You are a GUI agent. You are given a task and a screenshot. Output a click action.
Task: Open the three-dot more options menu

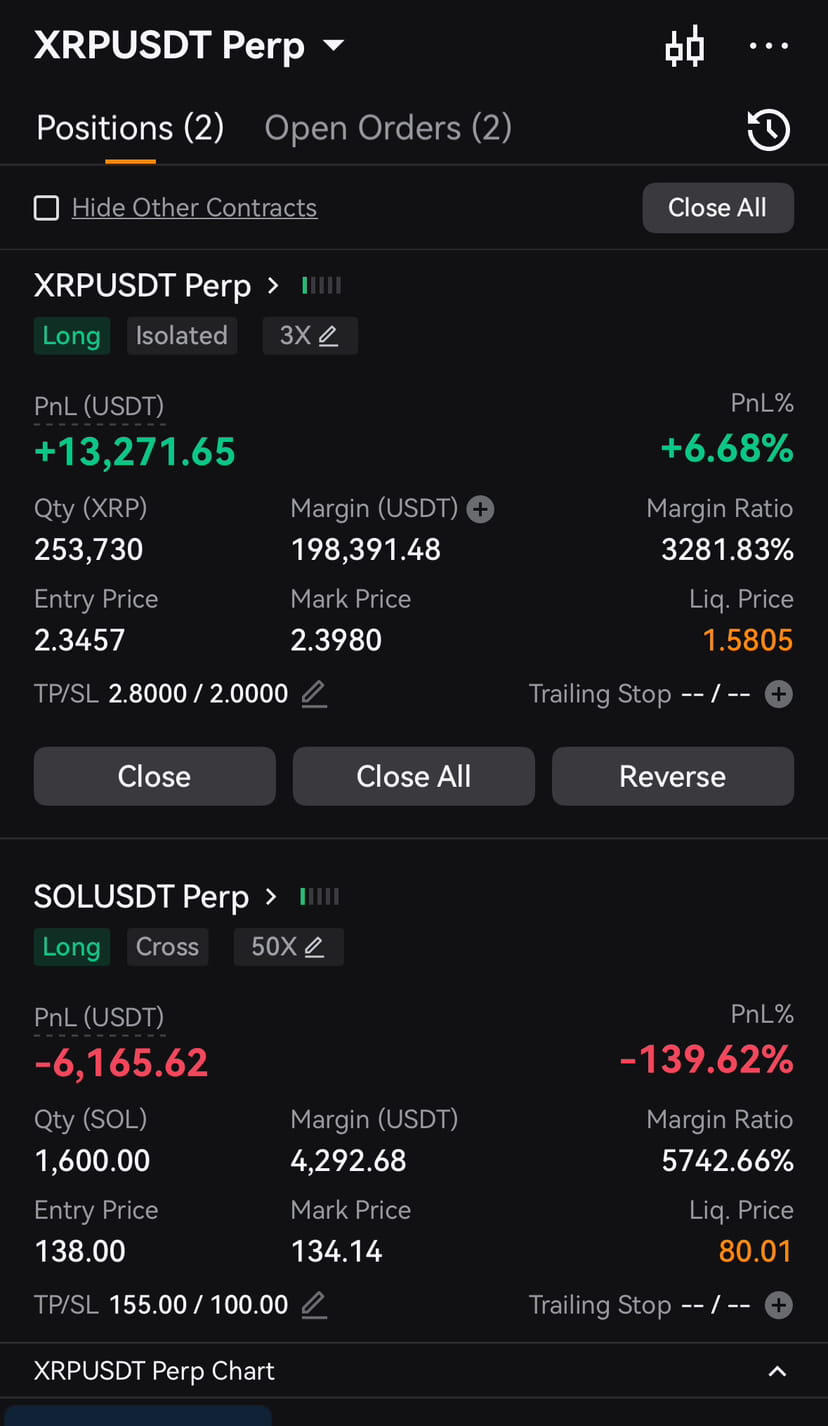coord(768,46)
